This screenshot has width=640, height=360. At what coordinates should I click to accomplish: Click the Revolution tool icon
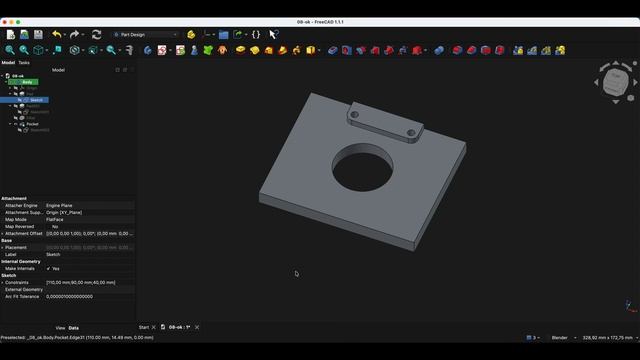[x=254, y=50]
